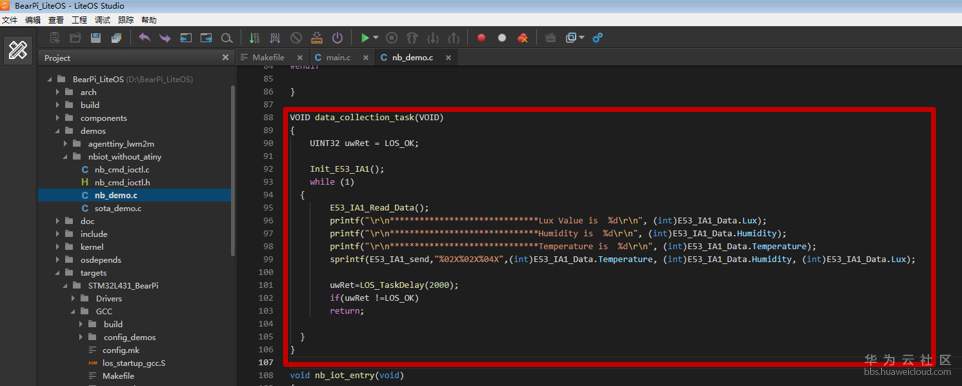The height and width of the screenshot is (386, 962).
Task: Open the 帮助 menu
Action: pos(149,20)
